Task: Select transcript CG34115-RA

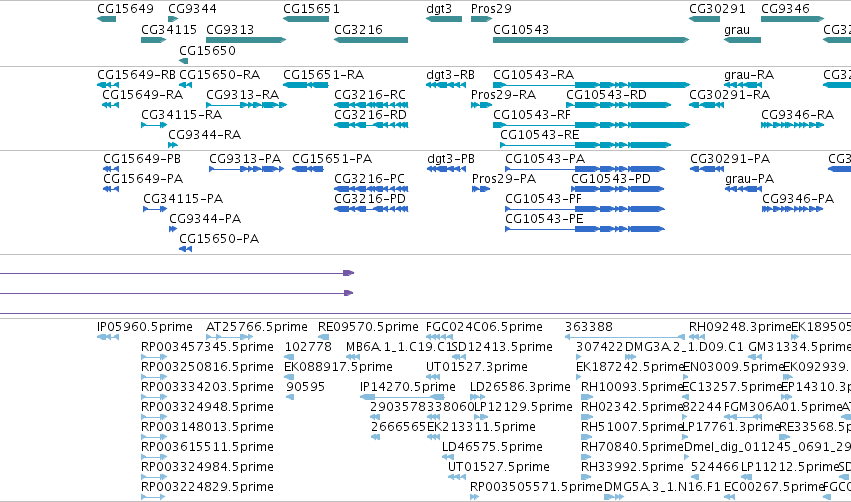Action: pyautogui.click(x=154, y=125)
